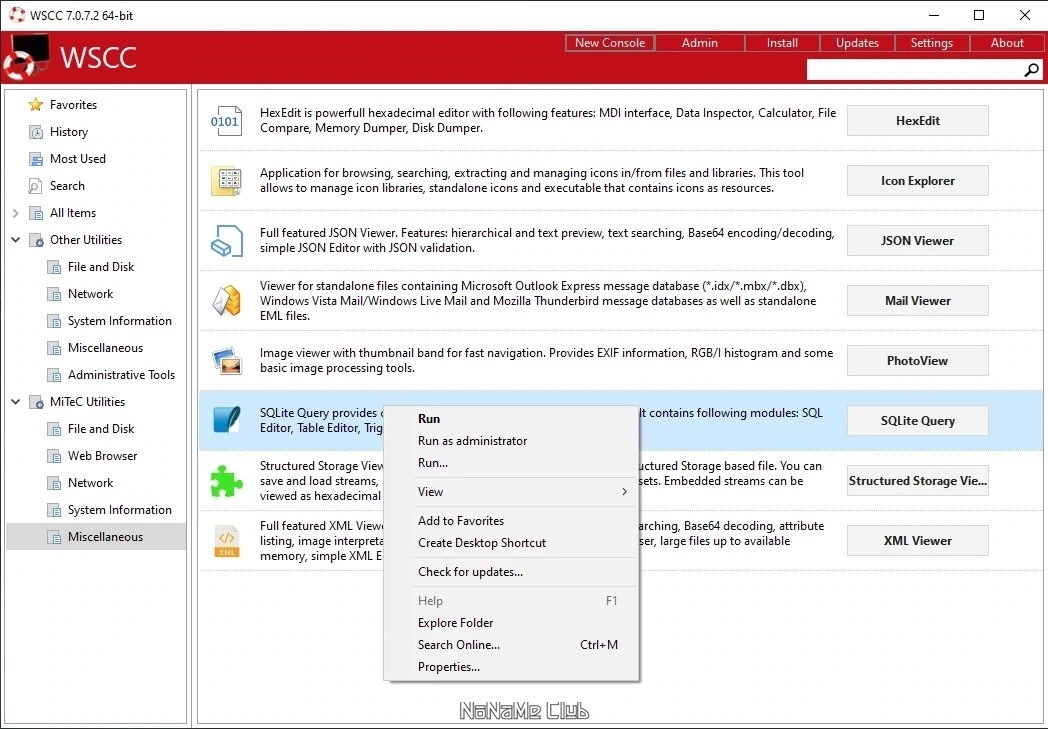
Task: Select System Information under MiTeC Utilities
Action: pos(96,511)
